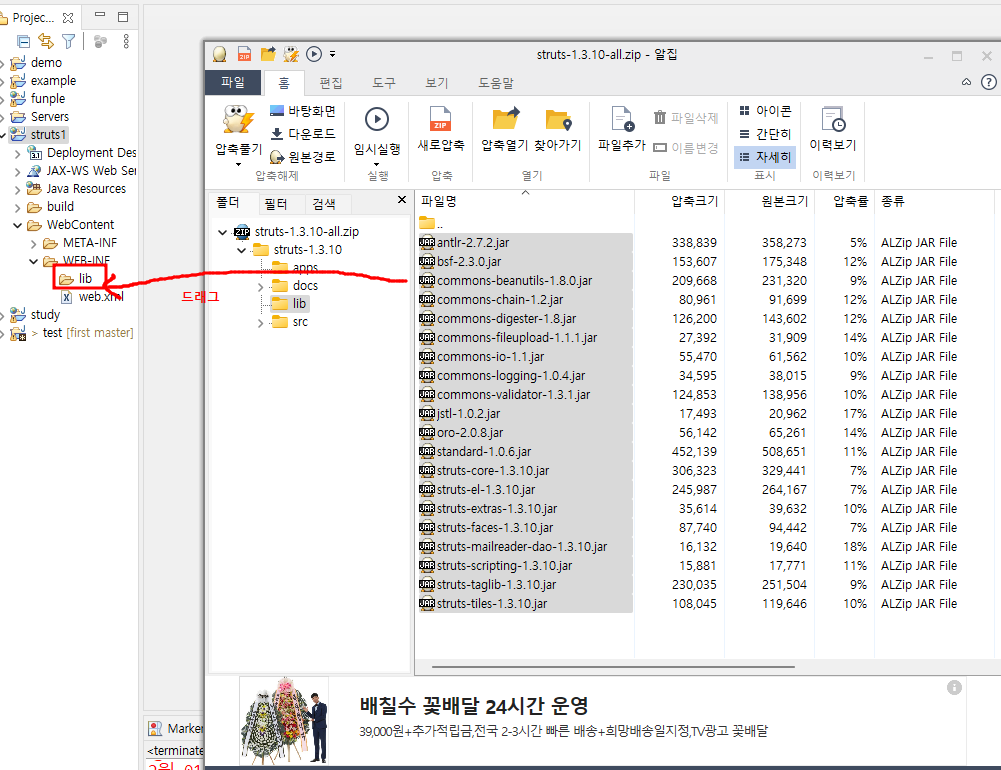Image resolution: width=1001 pixels, height=770 pixels.
Task: Open 파일 menu tab
Action: 233,82
